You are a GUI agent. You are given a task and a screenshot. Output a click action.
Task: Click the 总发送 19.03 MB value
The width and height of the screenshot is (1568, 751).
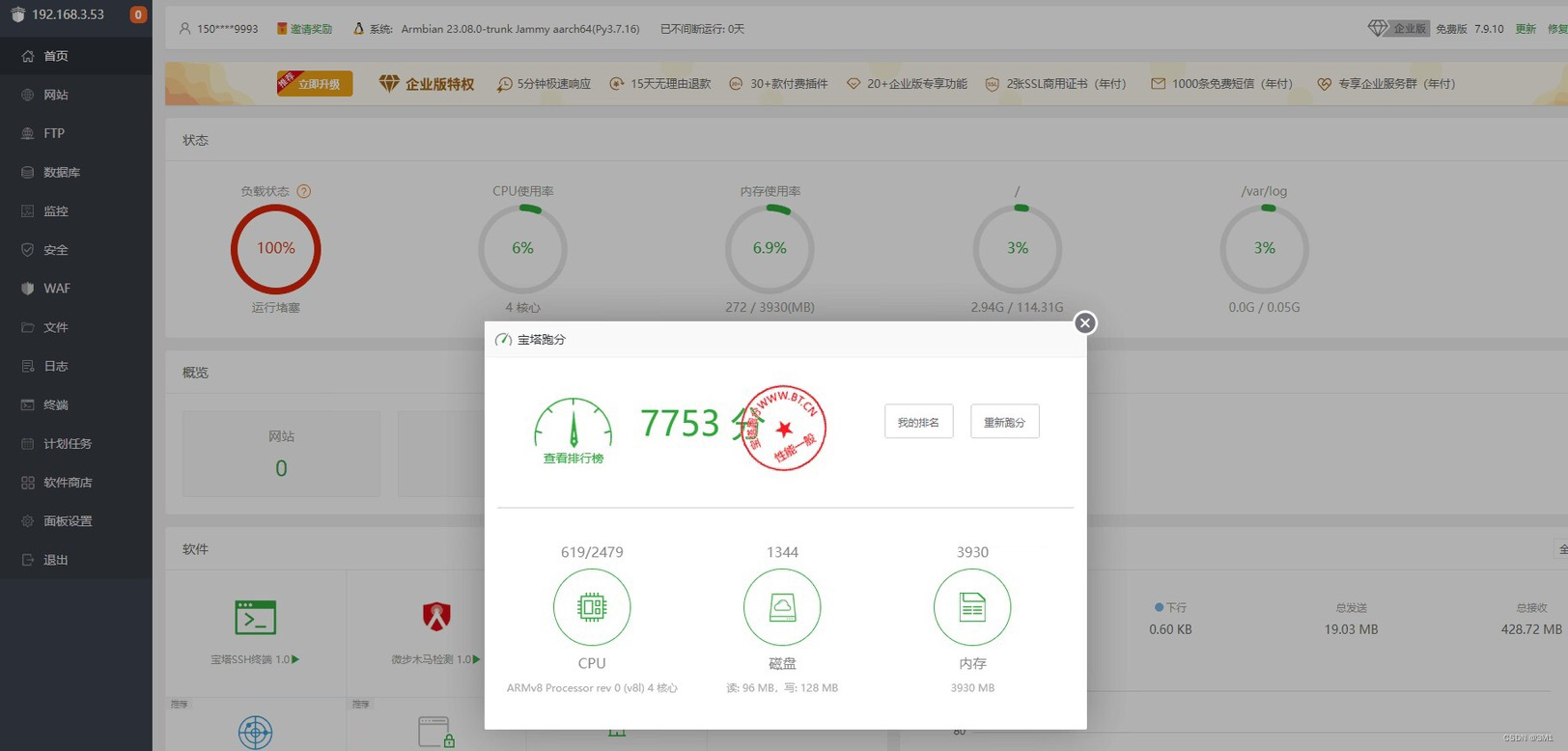[1351, 629]
